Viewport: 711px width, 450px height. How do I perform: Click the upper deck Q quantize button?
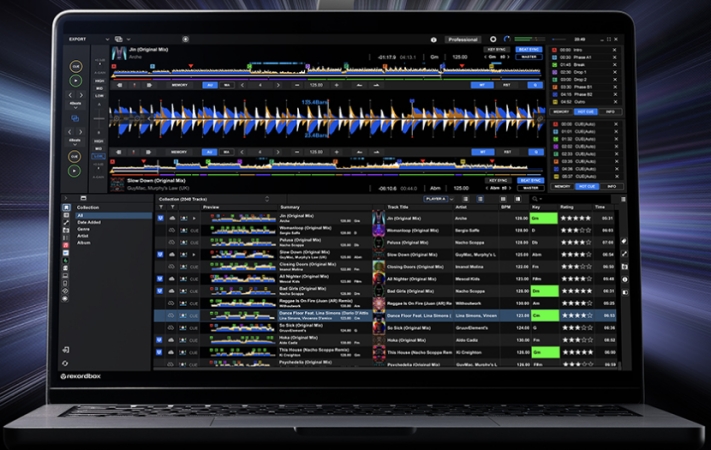tap(535, 85)
